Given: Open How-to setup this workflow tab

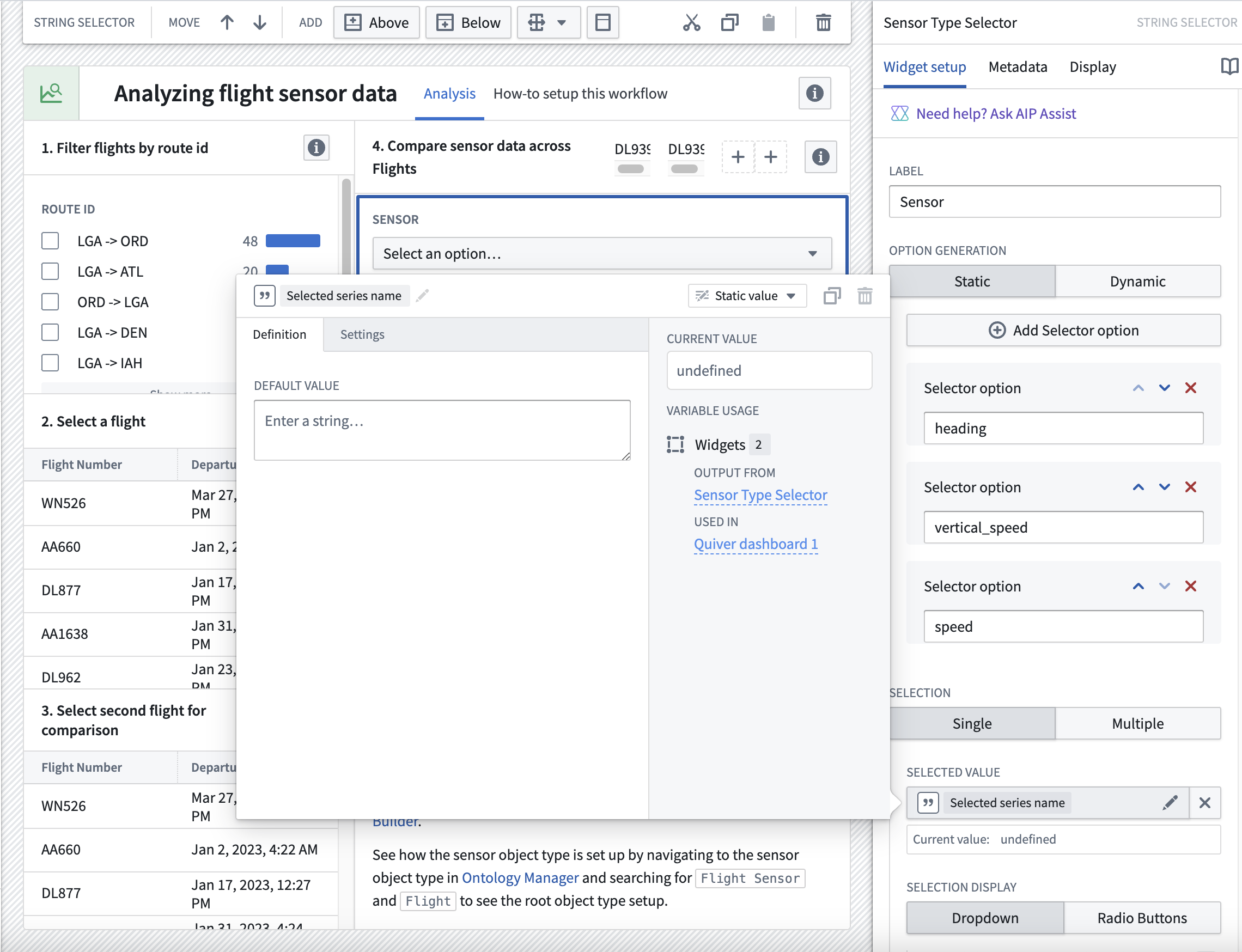Looking at the screenshot, I should point(580,94).
